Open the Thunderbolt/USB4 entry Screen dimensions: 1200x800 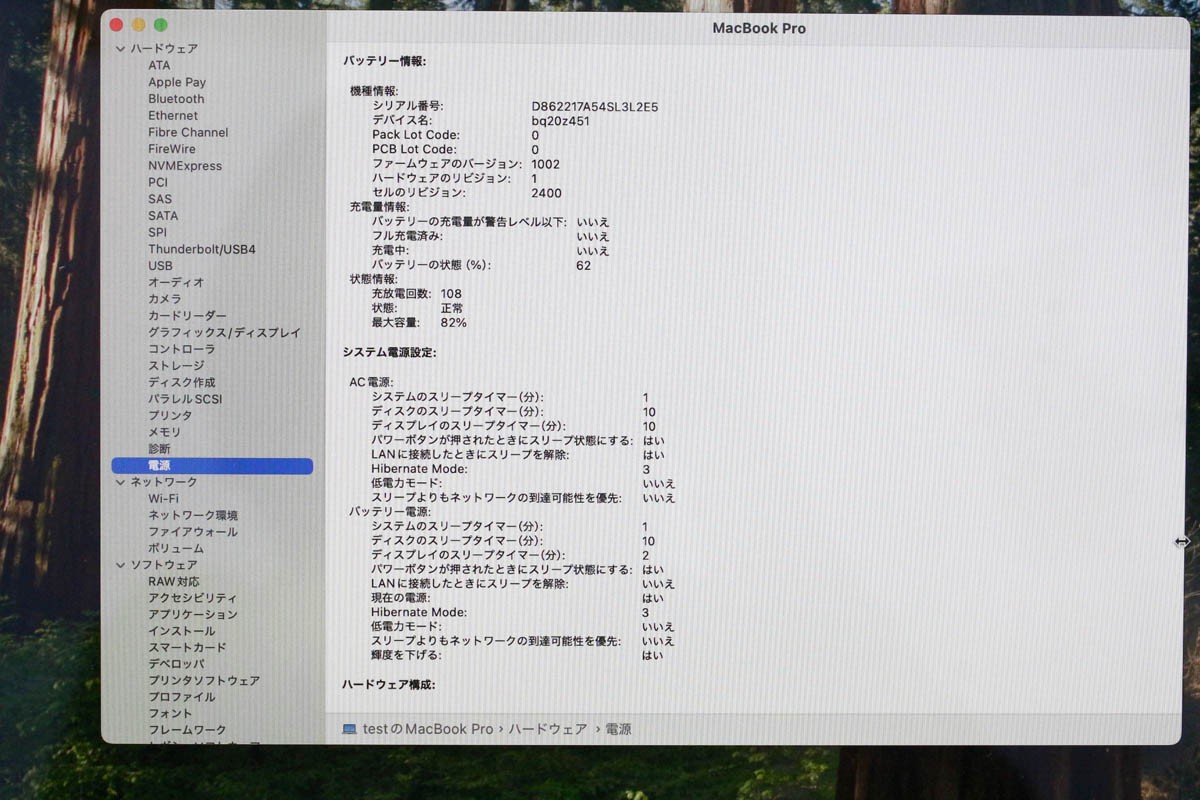[202, 249]
